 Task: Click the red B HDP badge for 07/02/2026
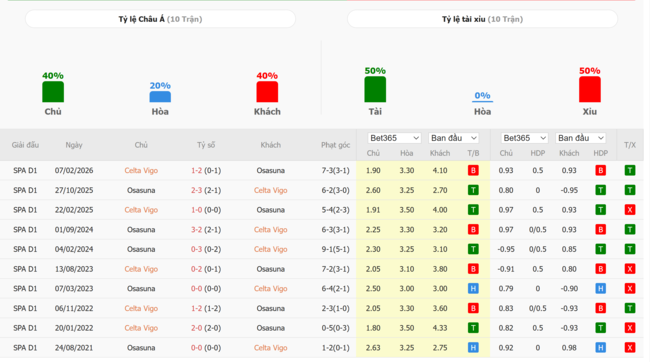click(x=600, y=170)
